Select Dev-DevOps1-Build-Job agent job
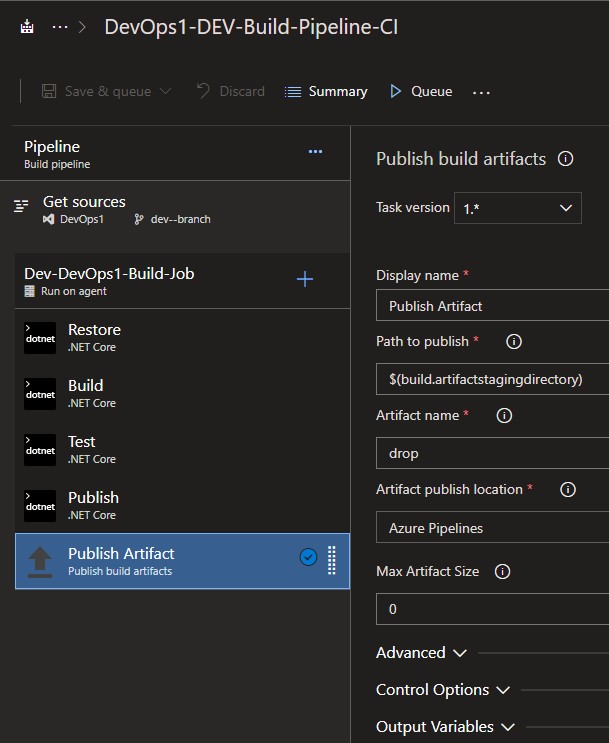This screenshot has width=609, height=743. tap(182, 281)
